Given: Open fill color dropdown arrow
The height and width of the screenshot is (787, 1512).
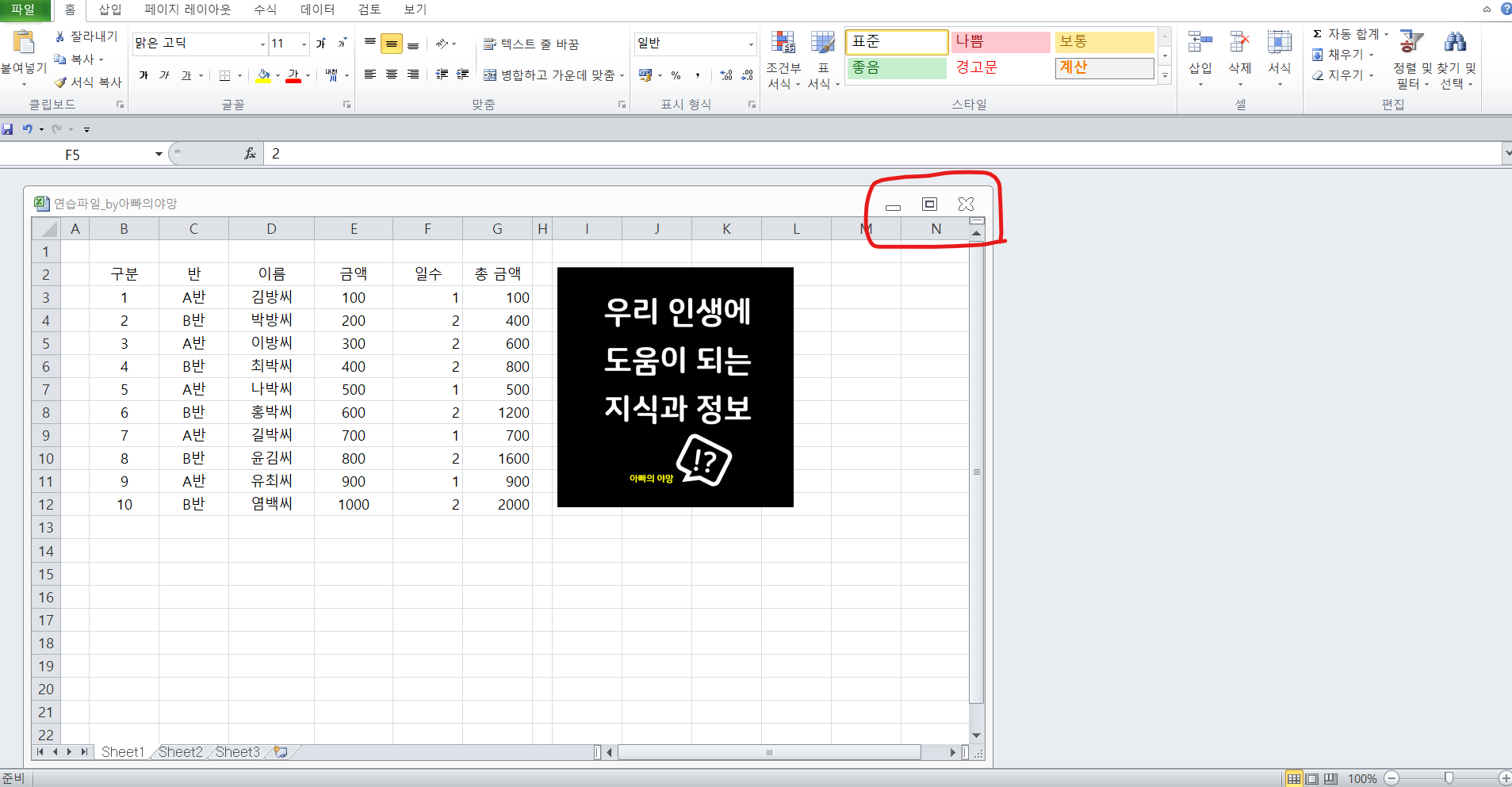Looking at the screenshot, I should pyautogui.click(x=278, y=75).
